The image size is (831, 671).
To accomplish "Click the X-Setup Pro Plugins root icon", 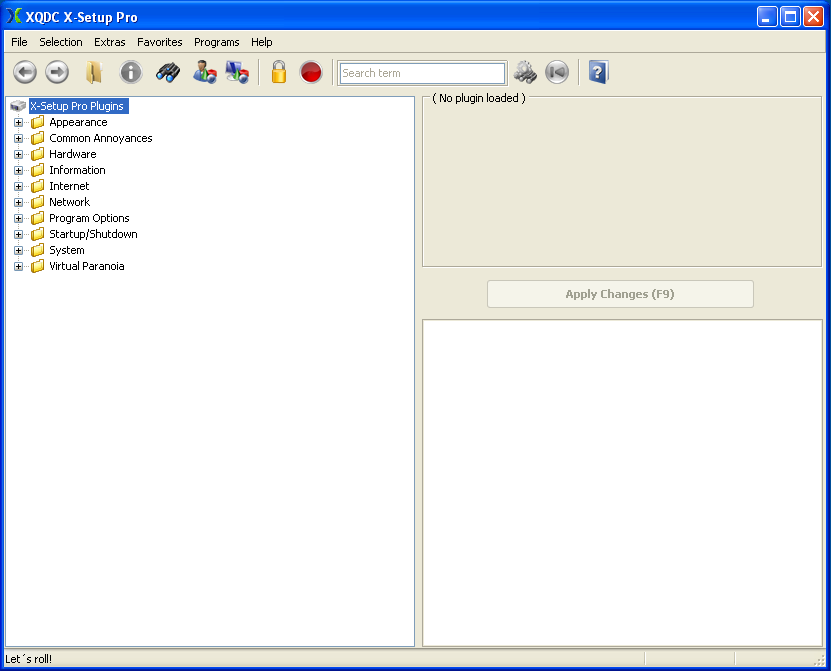I will click(18, 106).
